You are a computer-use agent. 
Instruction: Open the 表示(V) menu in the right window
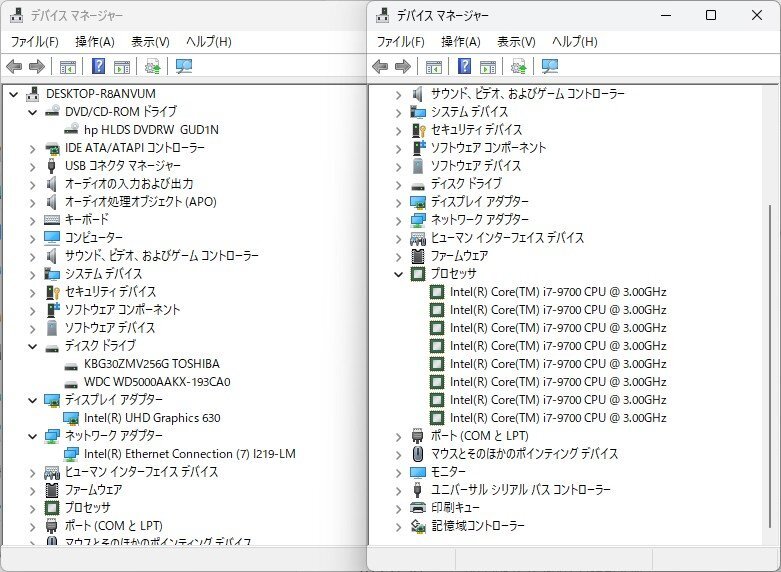(516, 42)
